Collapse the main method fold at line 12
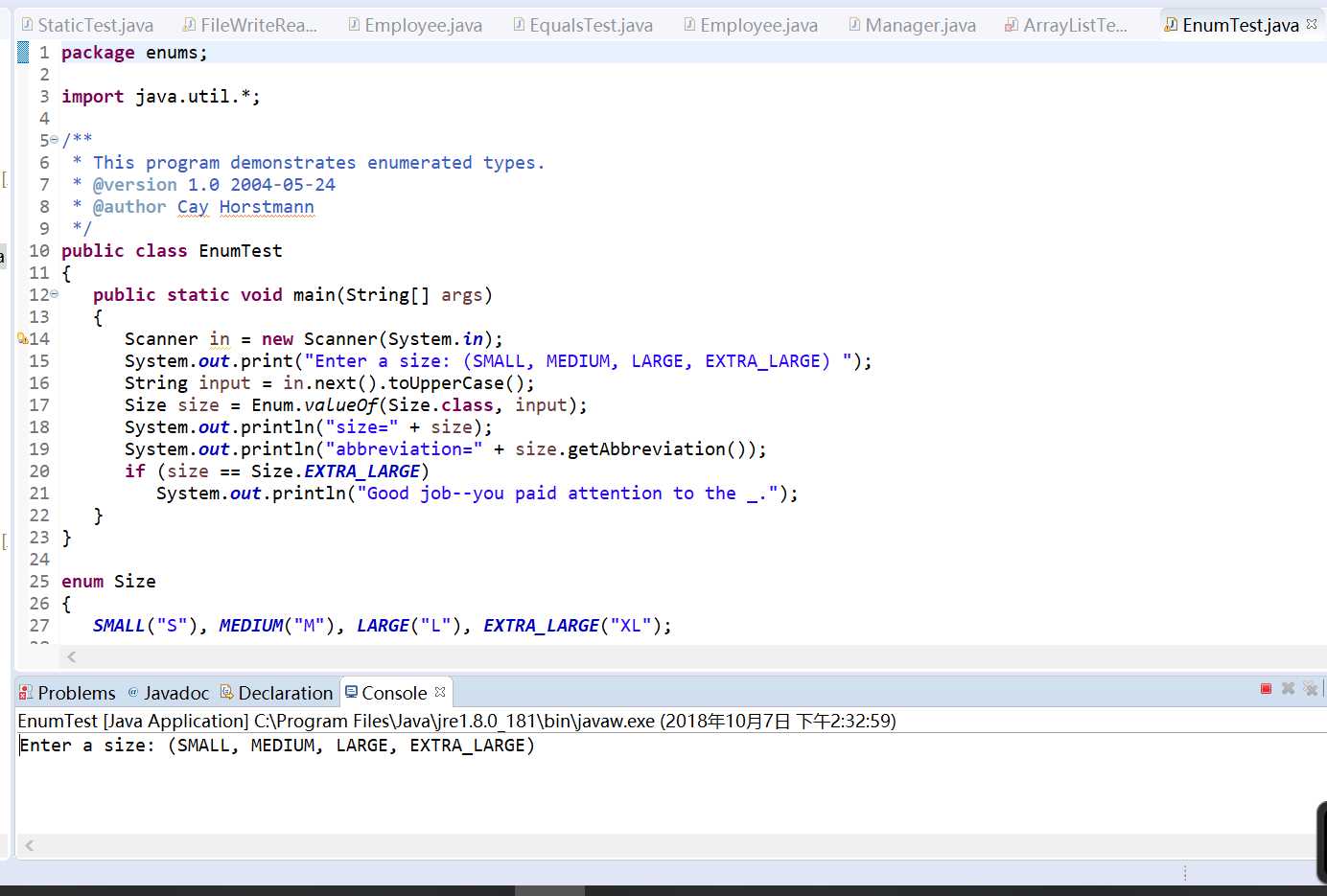Viewport: 1327px width, 896px height. tap(55, 294)
